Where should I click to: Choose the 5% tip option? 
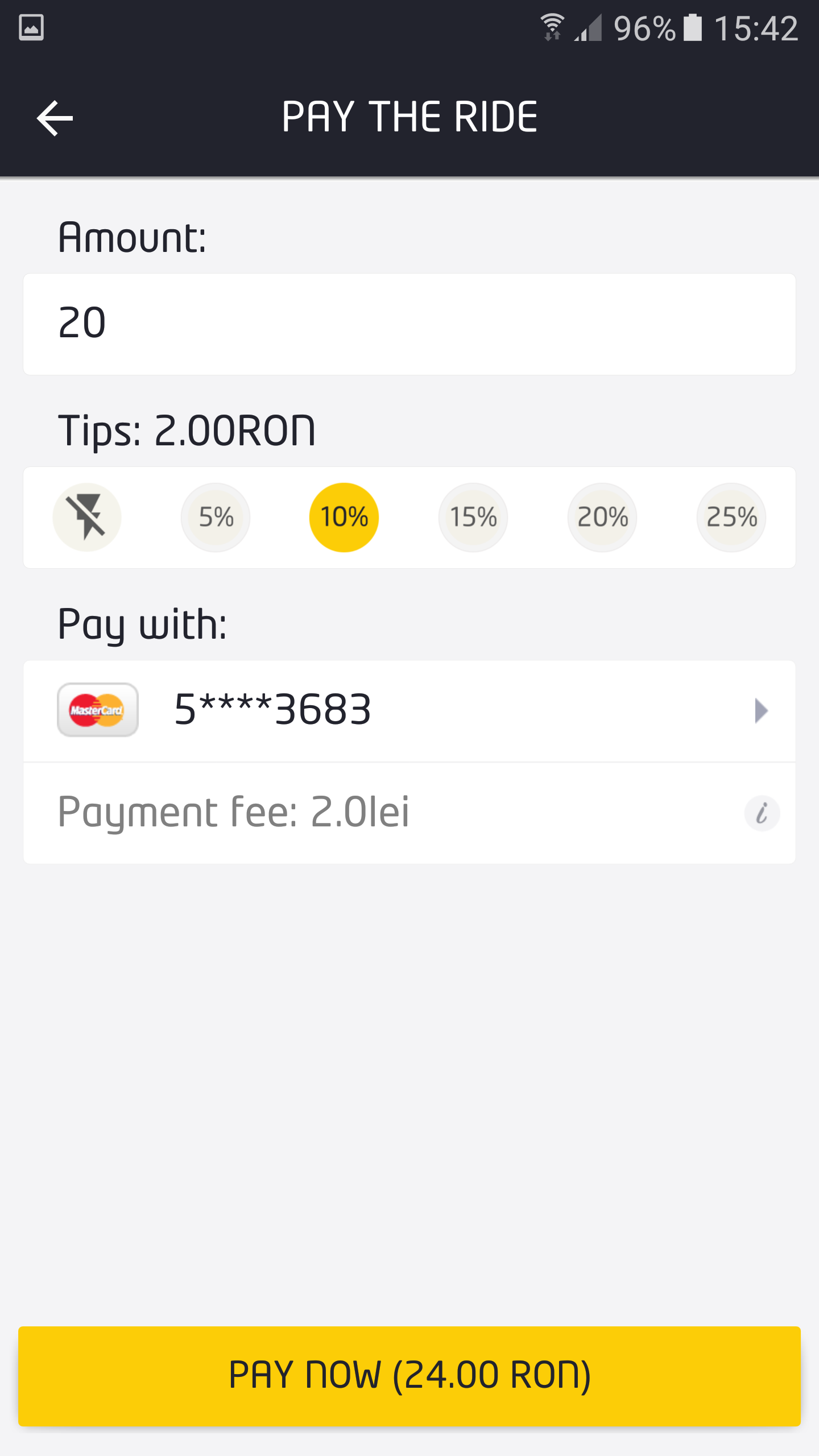(x=216, y=517)
